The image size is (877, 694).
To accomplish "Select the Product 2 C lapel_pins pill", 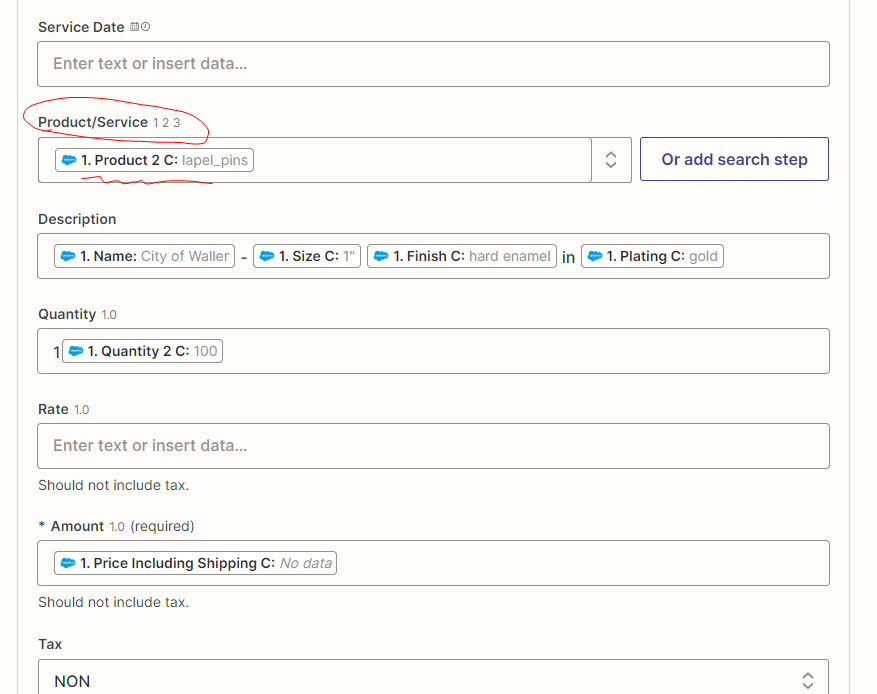I will tap(154, 160).
